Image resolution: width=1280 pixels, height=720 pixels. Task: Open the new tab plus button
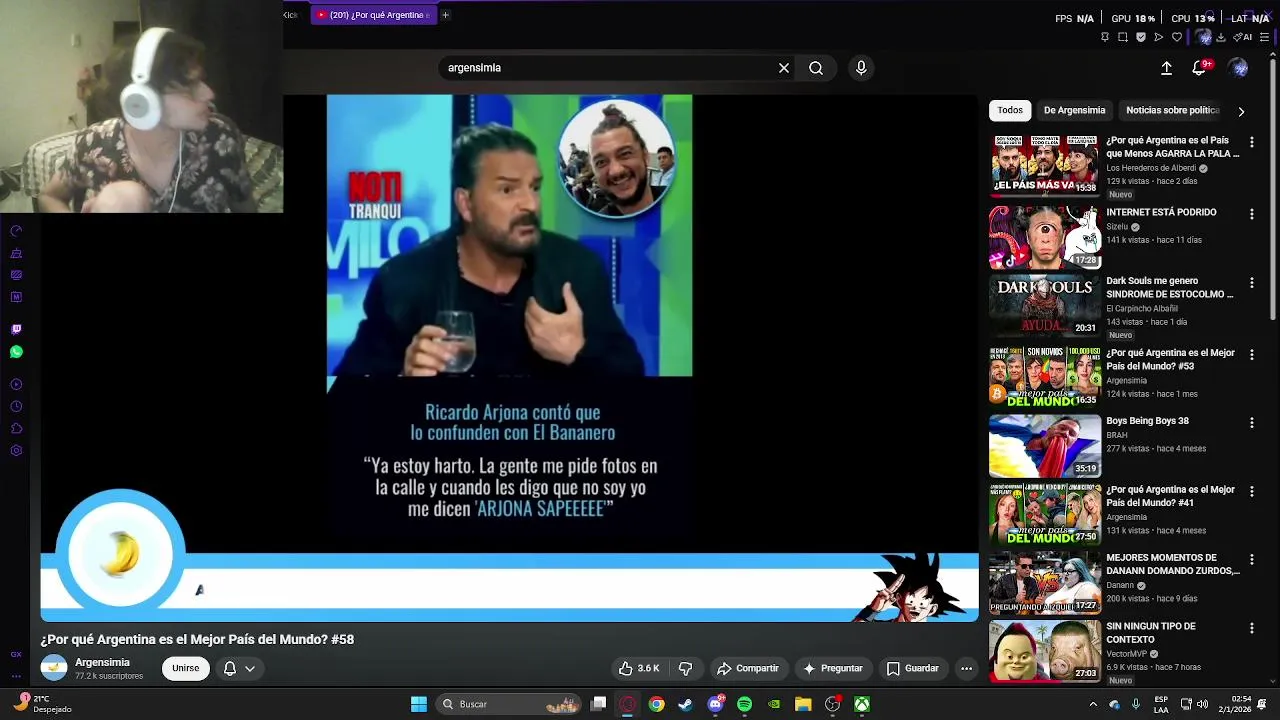(445, 15)
